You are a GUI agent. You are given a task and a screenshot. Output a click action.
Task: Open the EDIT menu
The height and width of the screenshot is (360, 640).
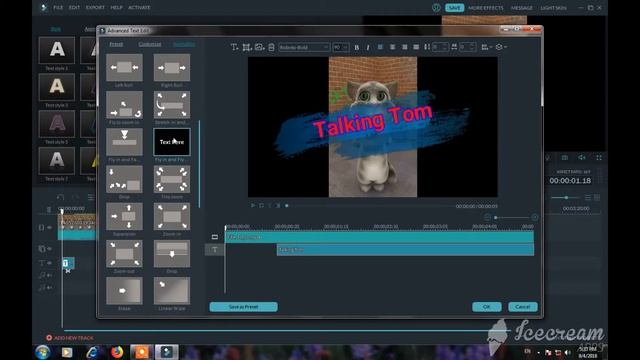74,7
